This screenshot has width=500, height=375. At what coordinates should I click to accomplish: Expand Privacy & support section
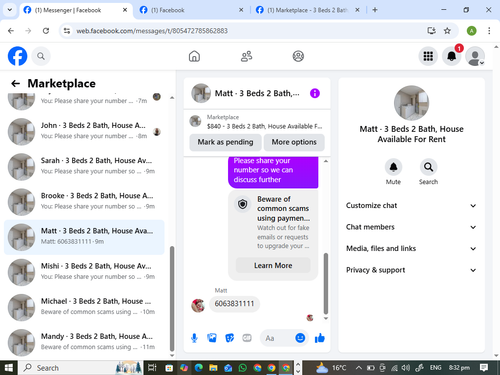point(411,270)
